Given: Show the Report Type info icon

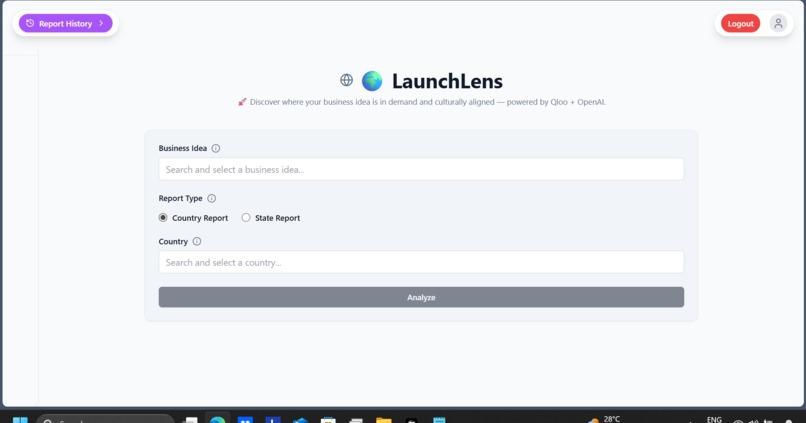Looking at the screenshot, I should click(x=211, y=198).
